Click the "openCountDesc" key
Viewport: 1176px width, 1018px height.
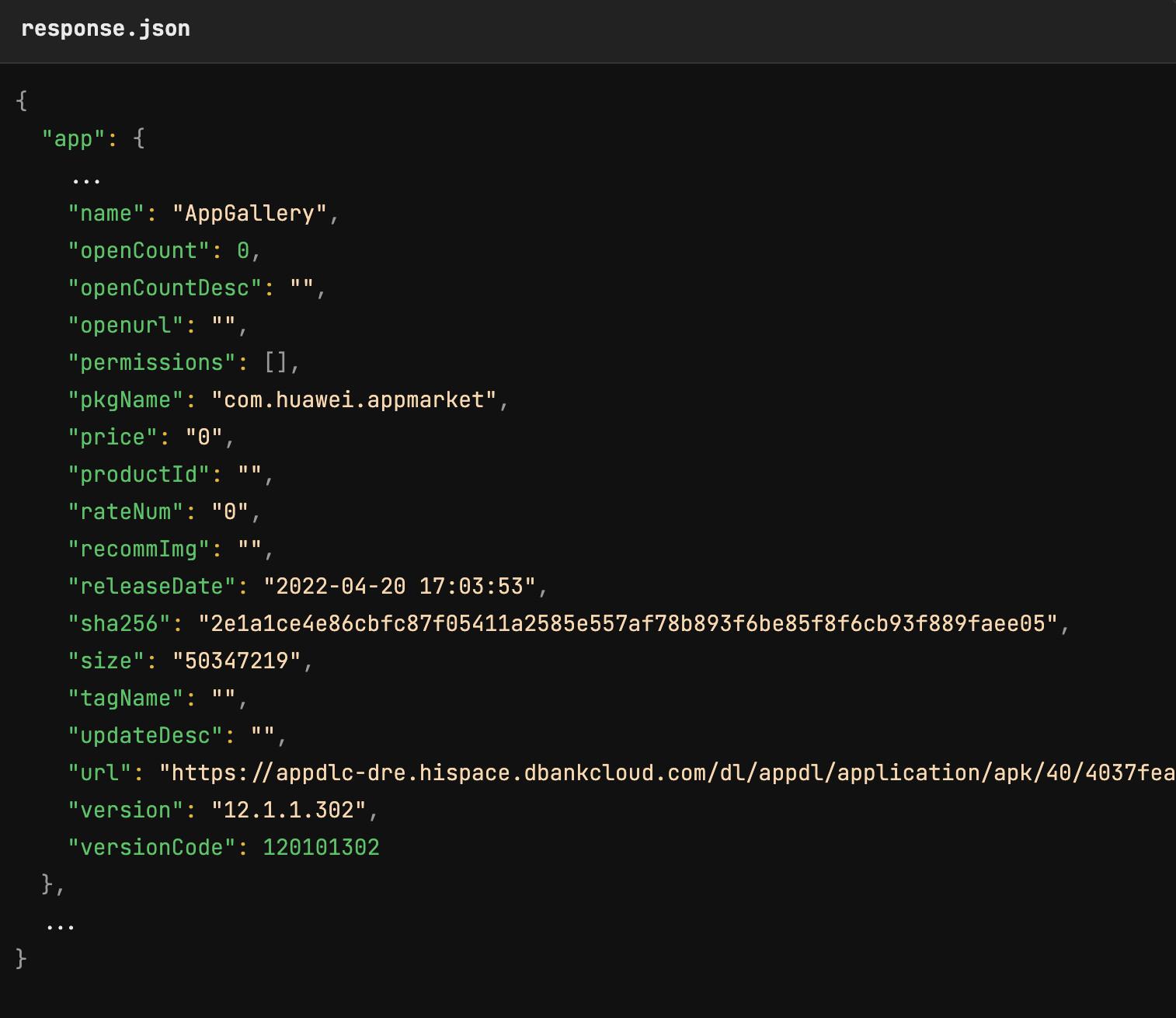[165, 288]
